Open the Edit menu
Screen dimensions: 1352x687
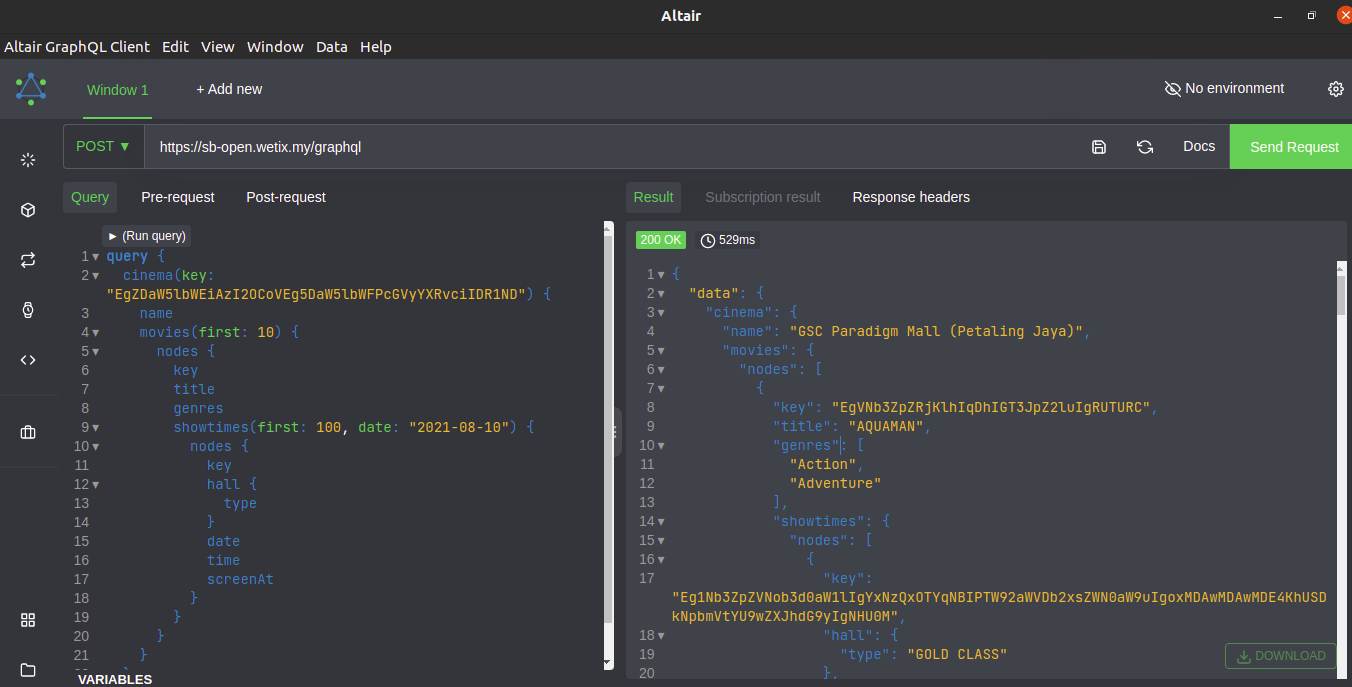[175, 47]
